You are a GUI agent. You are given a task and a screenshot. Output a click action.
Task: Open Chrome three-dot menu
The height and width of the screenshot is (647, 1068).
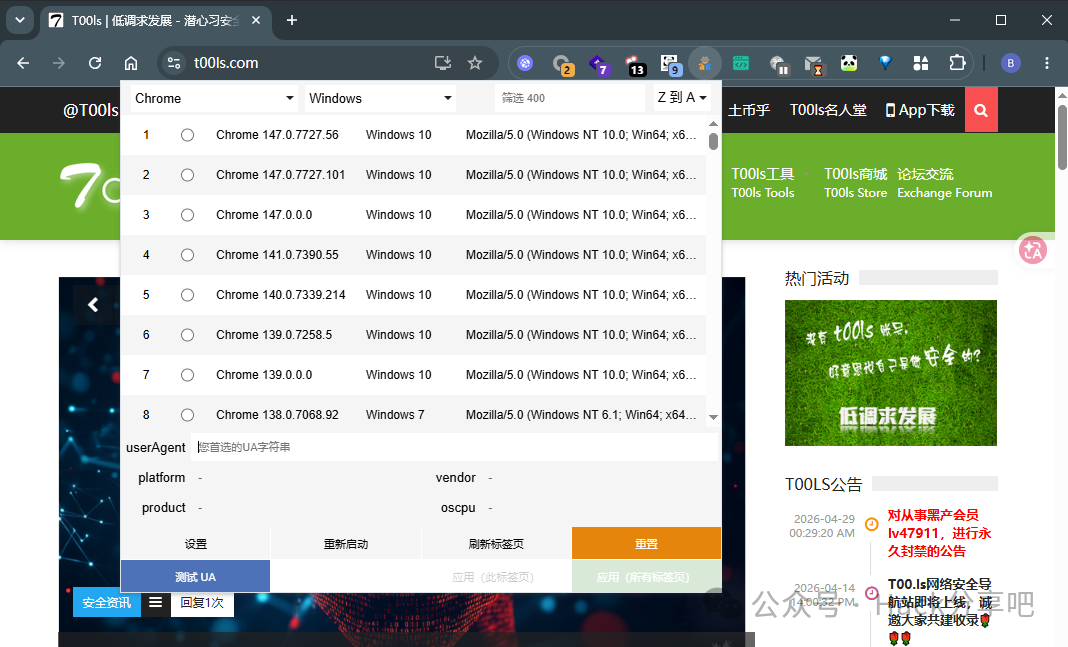click(x=1047, y=63)
